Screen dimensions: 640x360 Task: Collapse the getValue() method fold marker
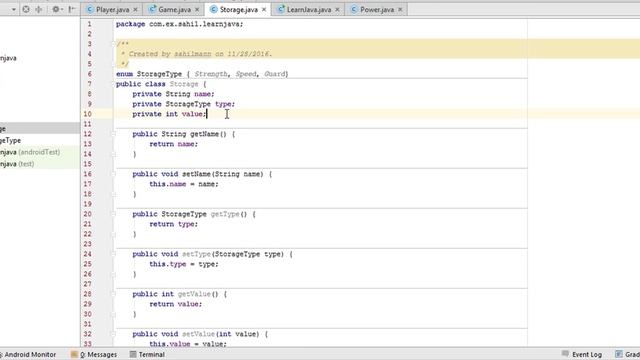114,294
